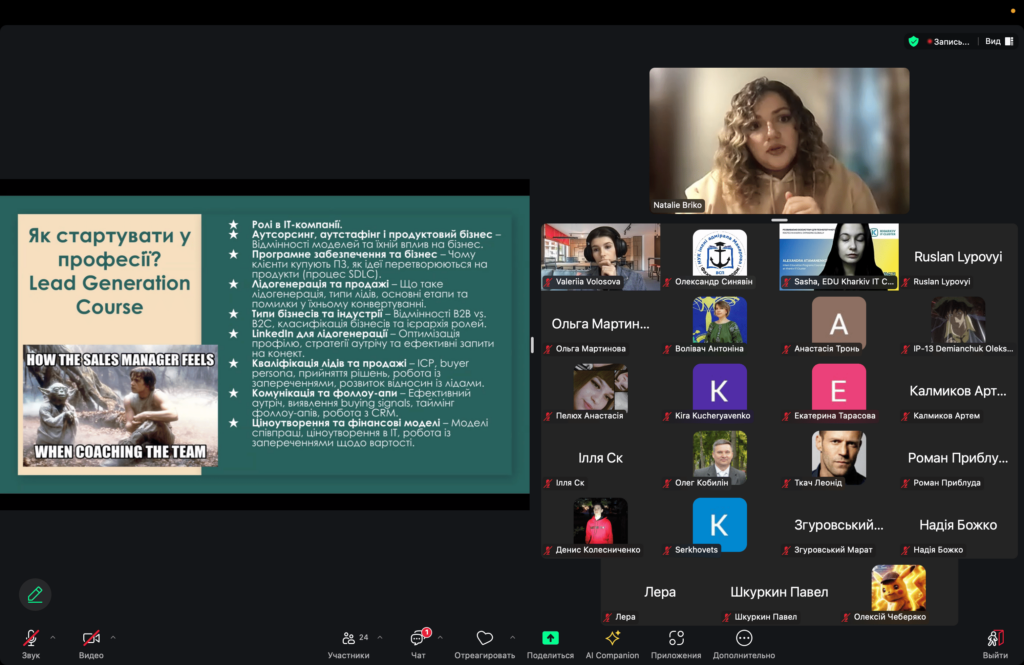Viewport: 1024px width, 665px height.
Task: Select Kira Kucheryavenko's avatar tile
Action: tap(720, 391)
